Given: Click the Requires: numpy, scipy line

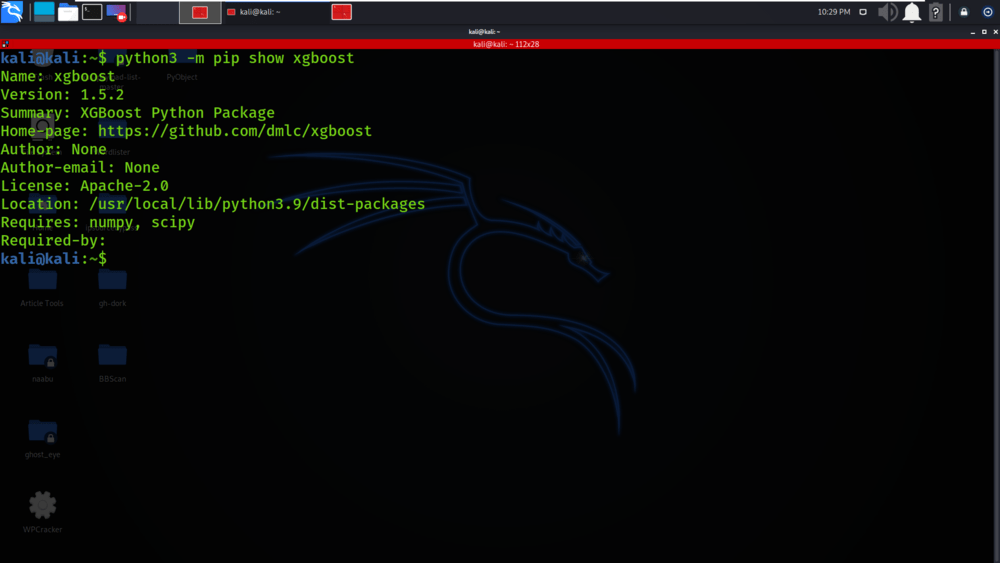Looking at the screenshot, I should click(x=98, y=223).
